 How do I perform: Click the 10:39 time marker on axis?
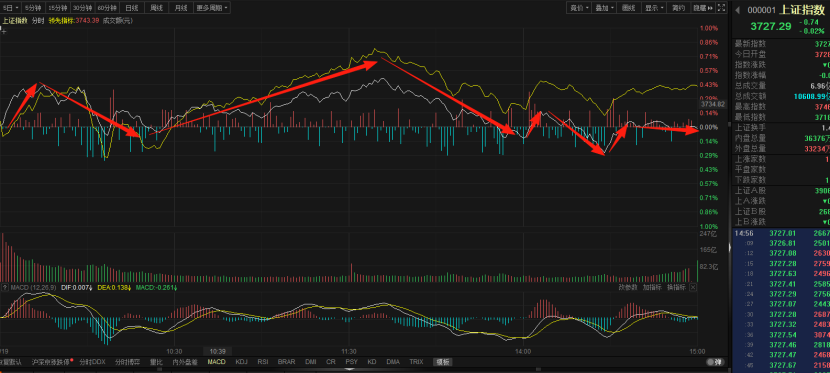pos(218,351)
